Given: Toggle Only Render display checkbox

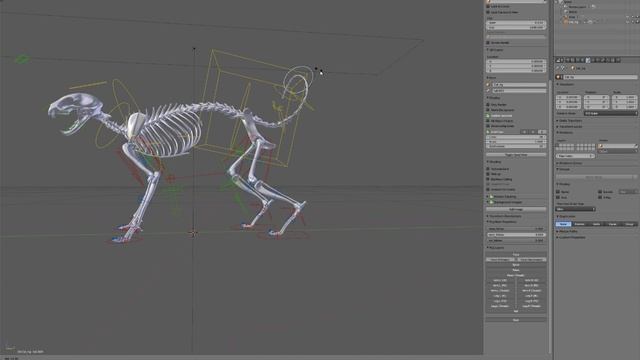Looking at the screenshot, I should click(488, 104).
